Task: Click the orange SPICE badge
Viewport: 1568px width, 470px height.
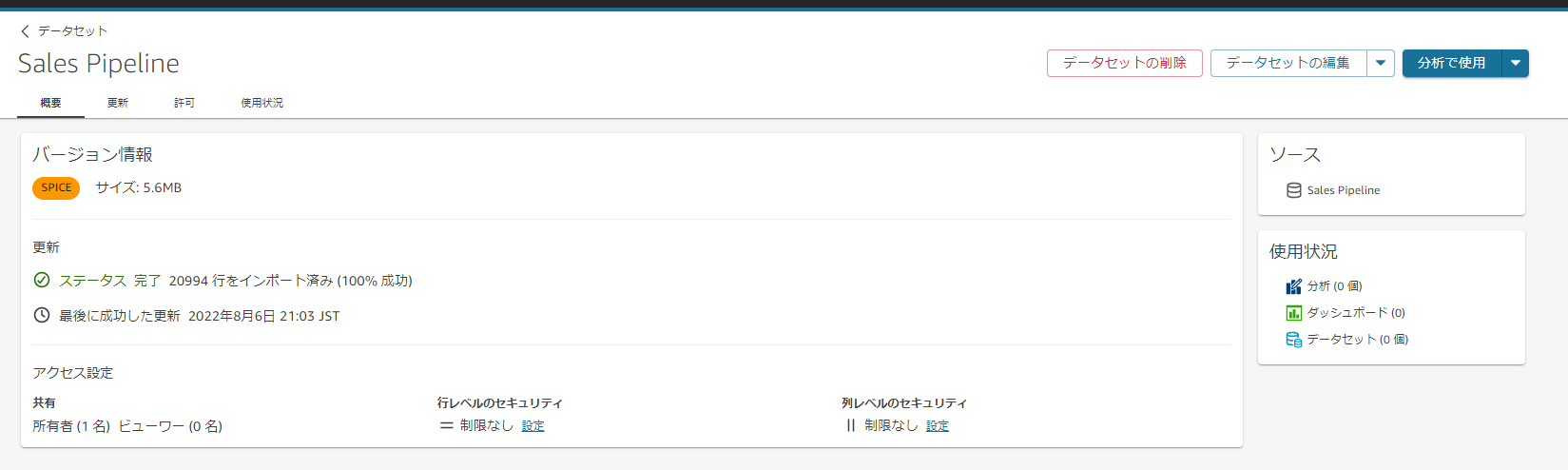Action: point(56,187)
